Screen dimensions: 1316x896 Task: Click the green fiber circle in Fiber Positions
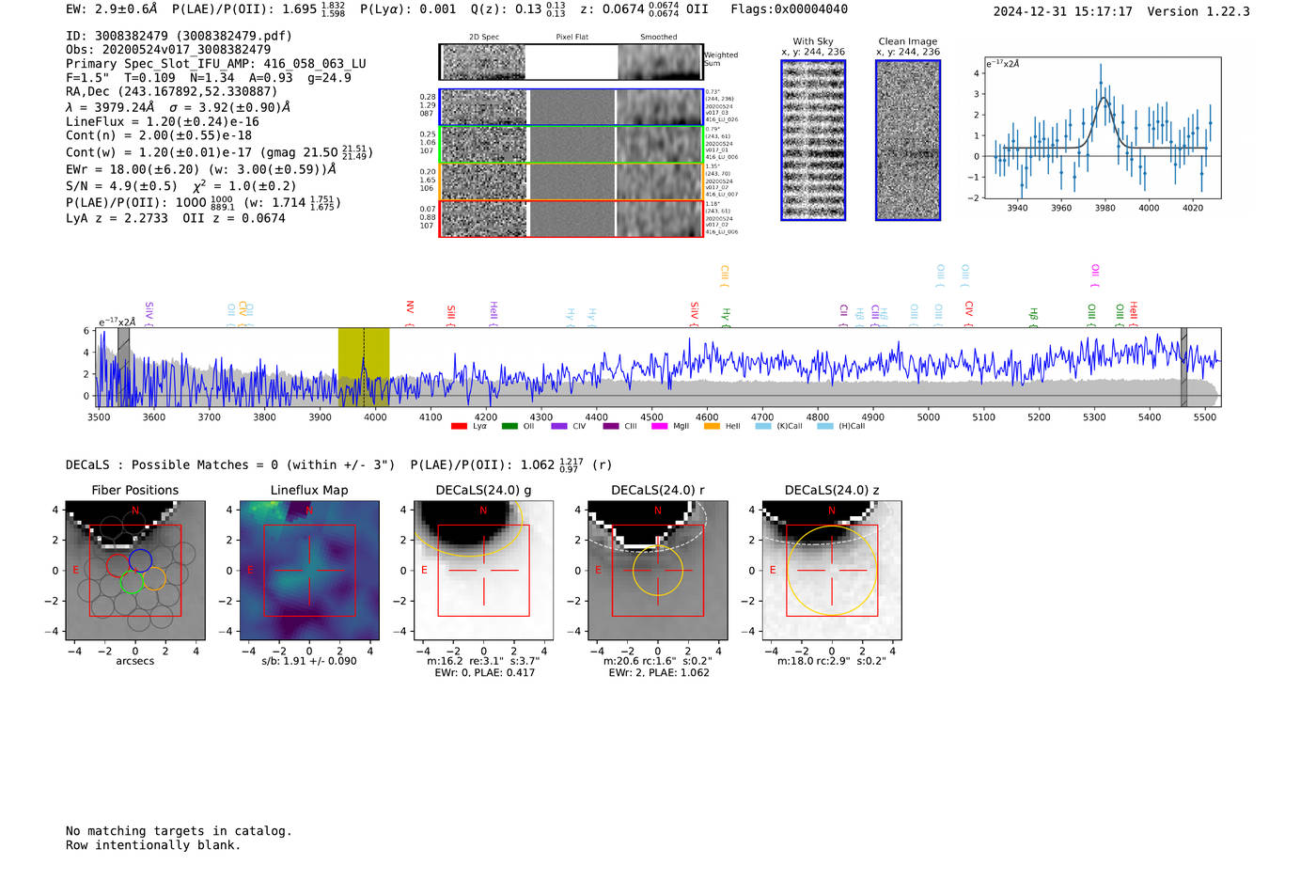click(x=132, y=582)
